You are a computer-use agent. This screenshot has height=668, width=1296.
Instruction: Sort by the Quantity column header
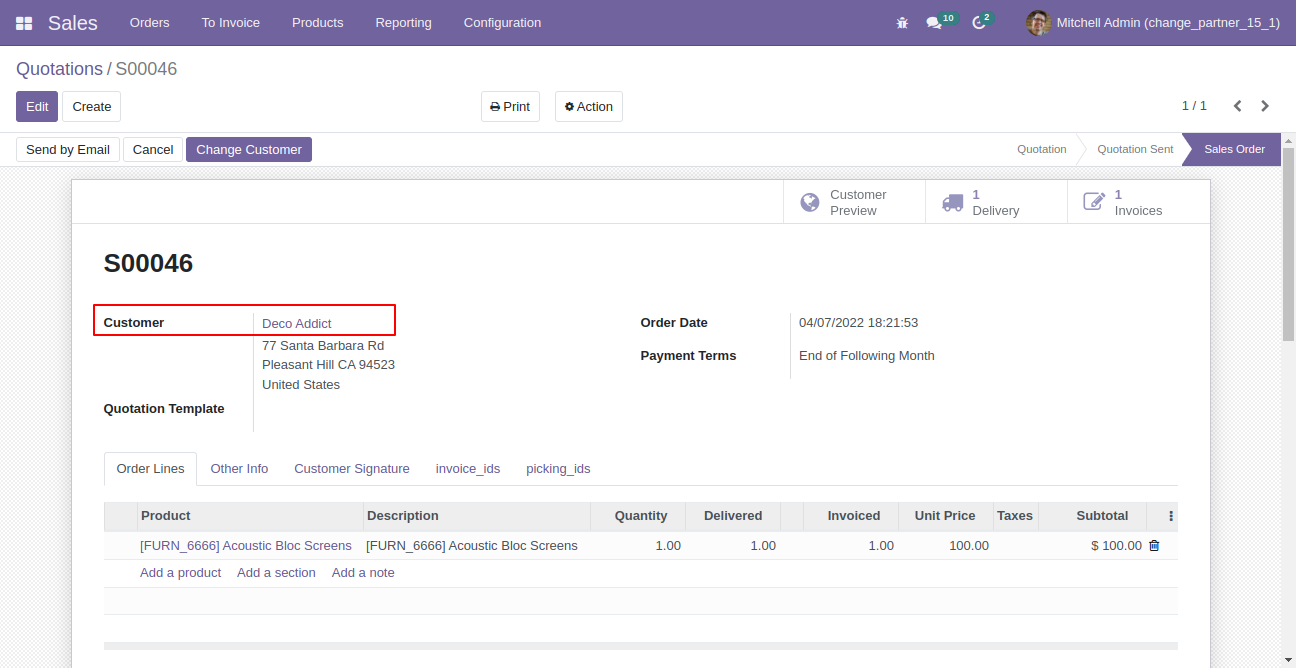pos(637,516)
